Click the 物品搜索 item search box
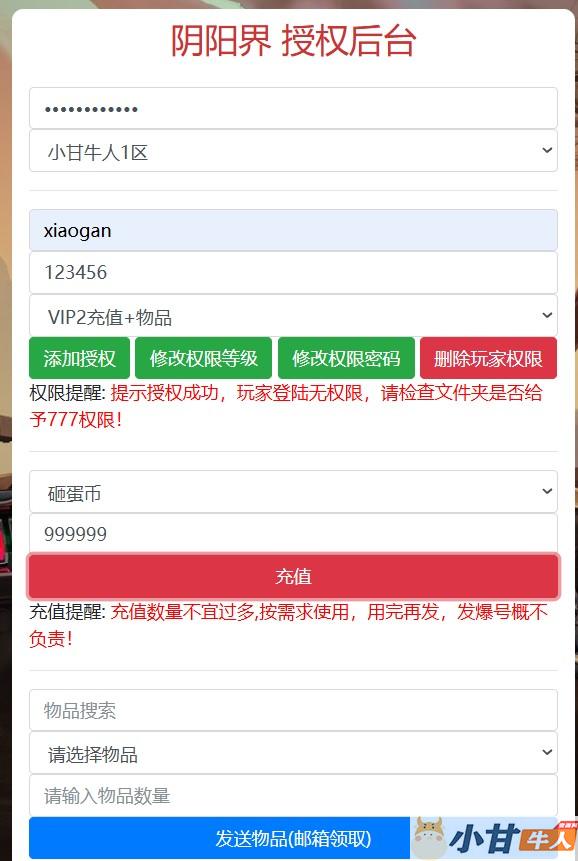Image resolution: width=578 pixels, height=861 pixels. pyautogui.click(x=293, y=711)
